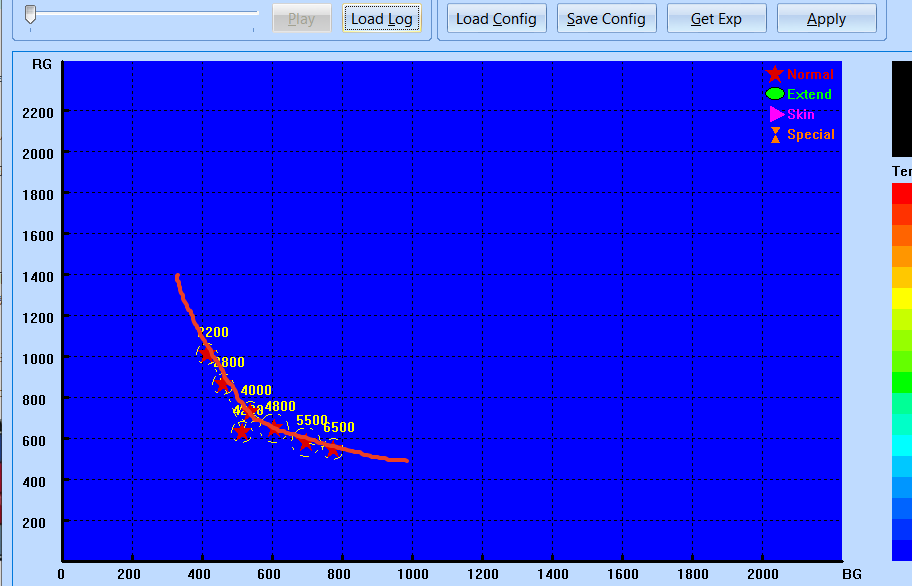Click the yellow swatch on temperature scale

click(x=902, y=298)
